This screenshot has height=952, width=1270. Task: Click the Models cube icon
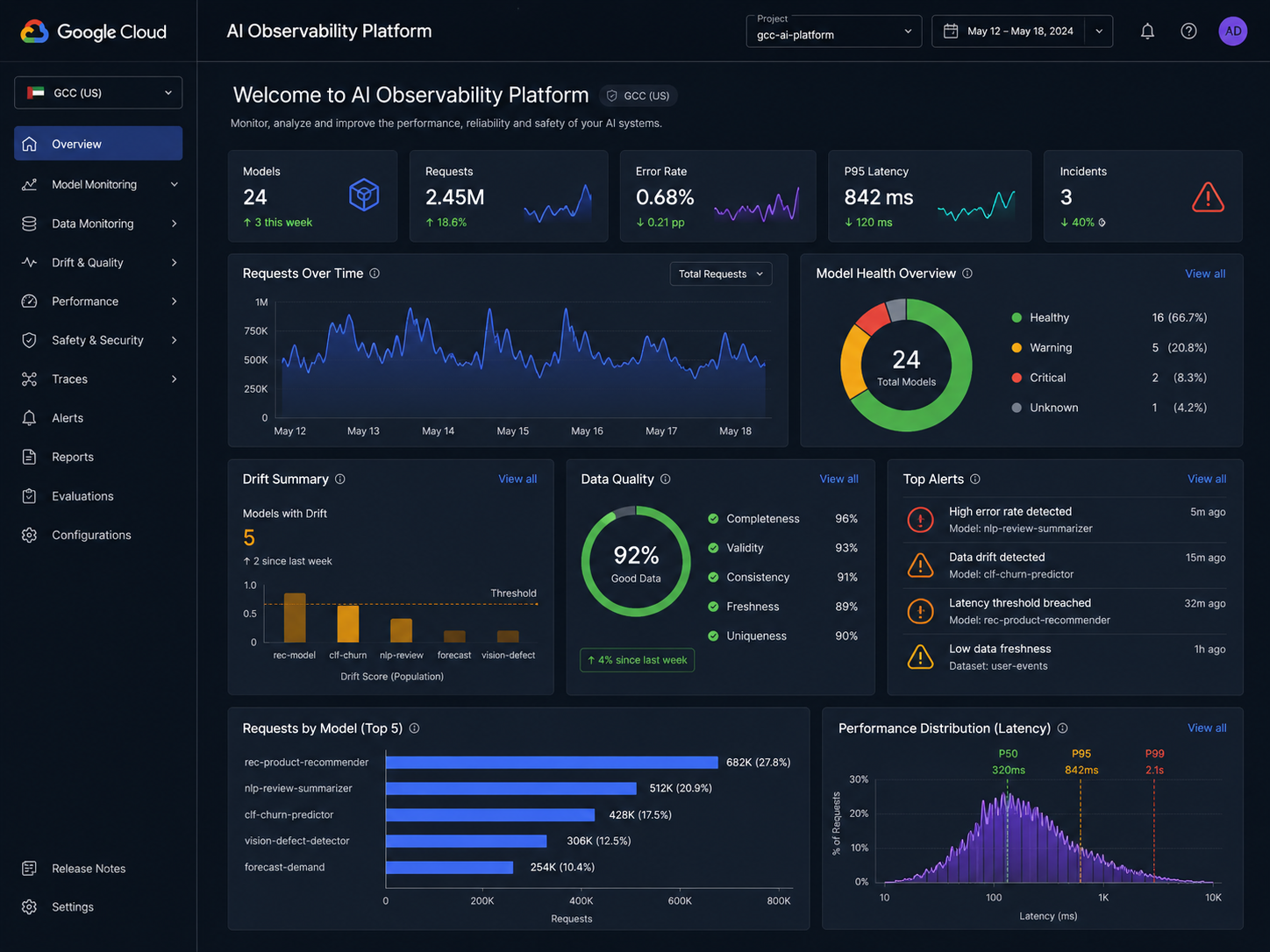click(364, 195)
